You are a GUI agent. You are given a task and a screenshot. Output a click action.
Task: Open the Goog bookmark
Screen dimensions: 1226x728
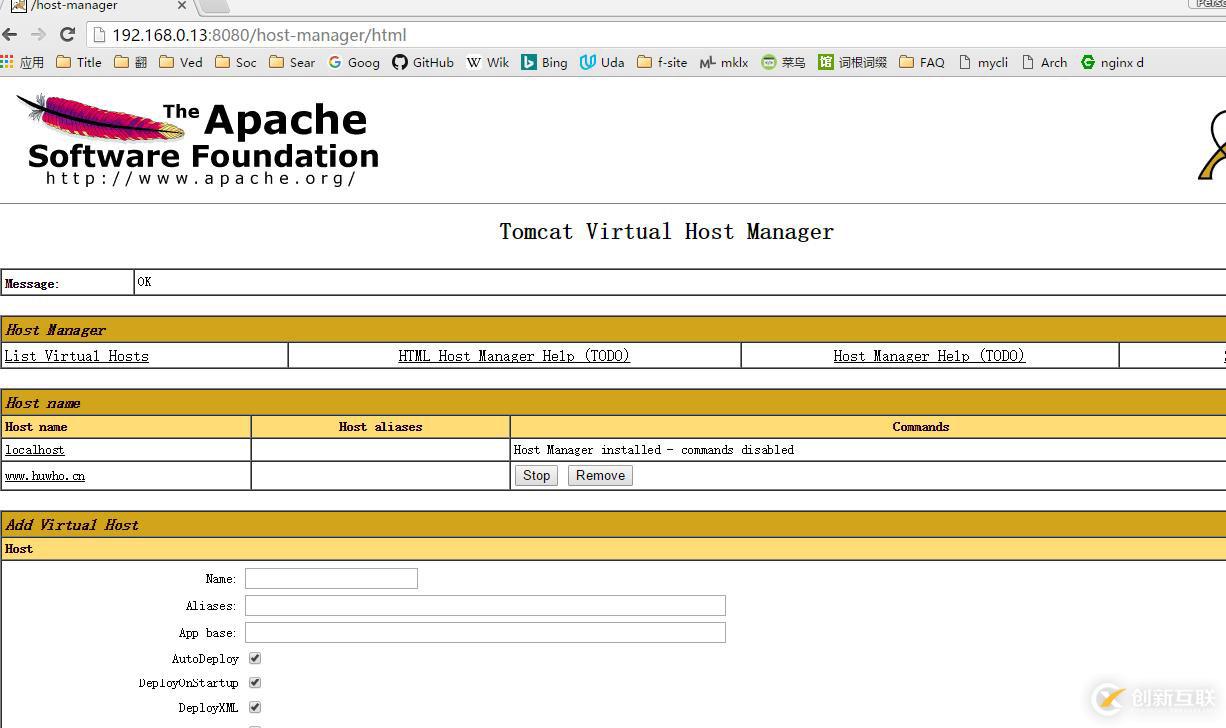click(x=354, y=62)
